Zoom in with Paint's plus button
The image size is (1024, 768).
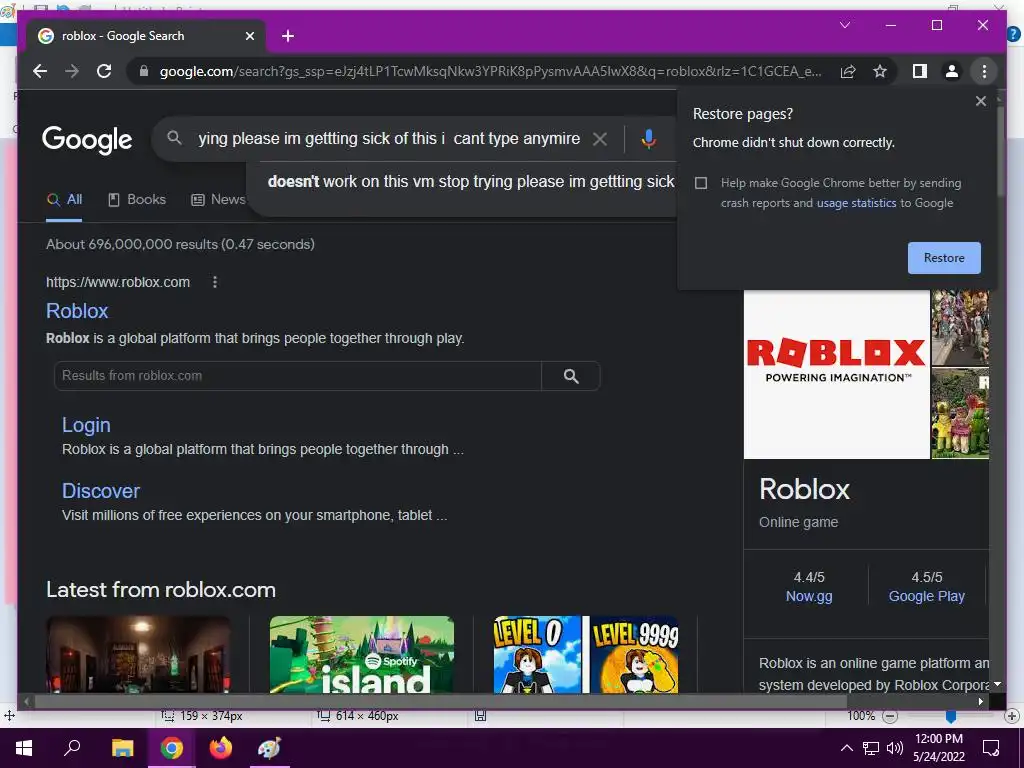point(1012,716)
